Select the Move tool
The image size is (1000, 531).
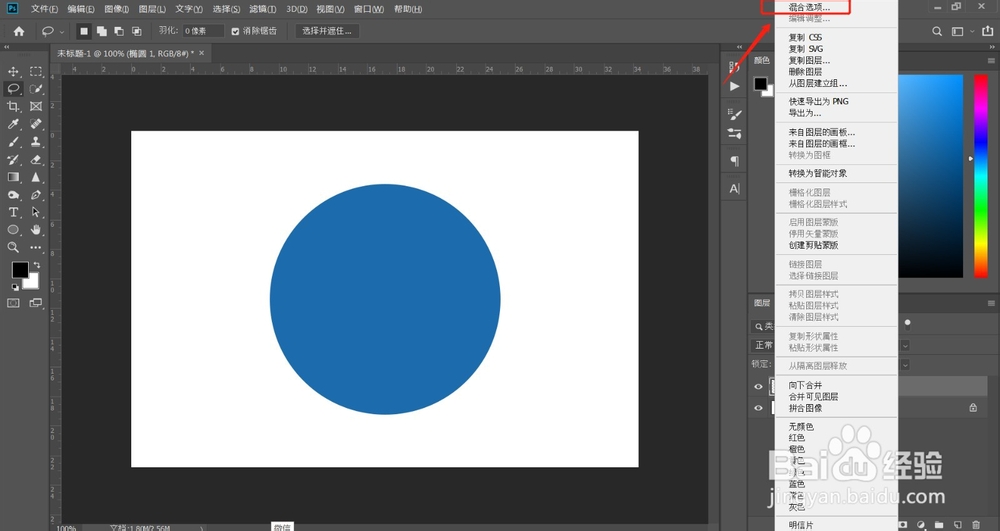(x=13, y=71)
